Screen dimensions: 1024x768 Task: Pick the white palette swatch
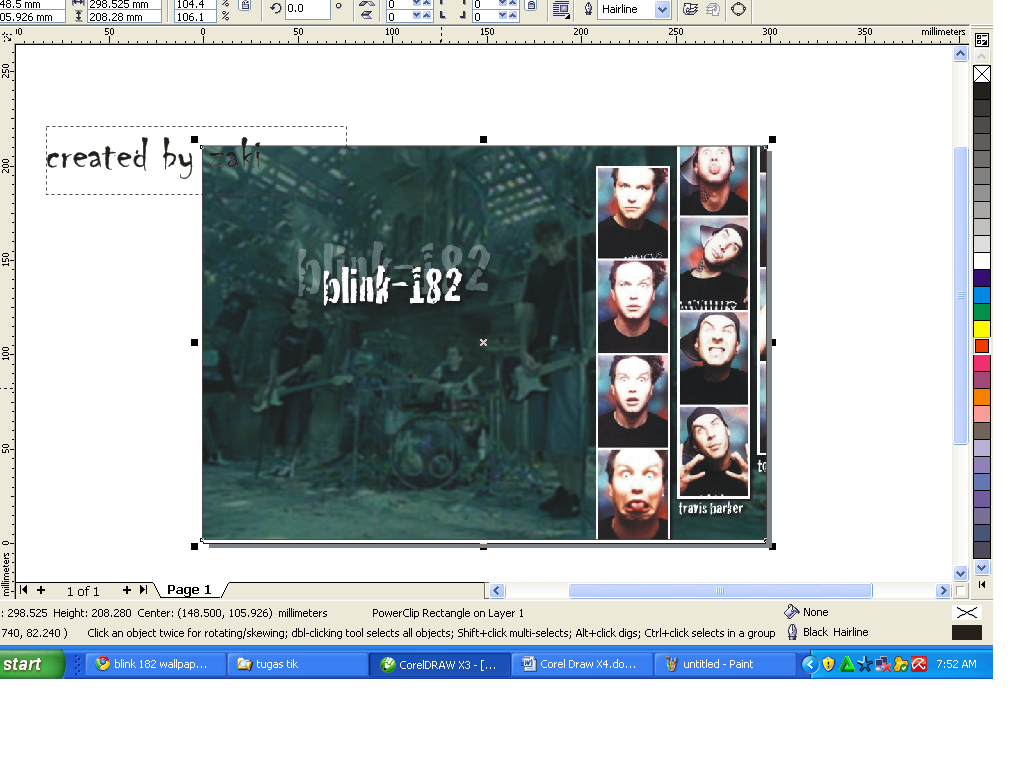pyautogui.click(x=982, y=261)
